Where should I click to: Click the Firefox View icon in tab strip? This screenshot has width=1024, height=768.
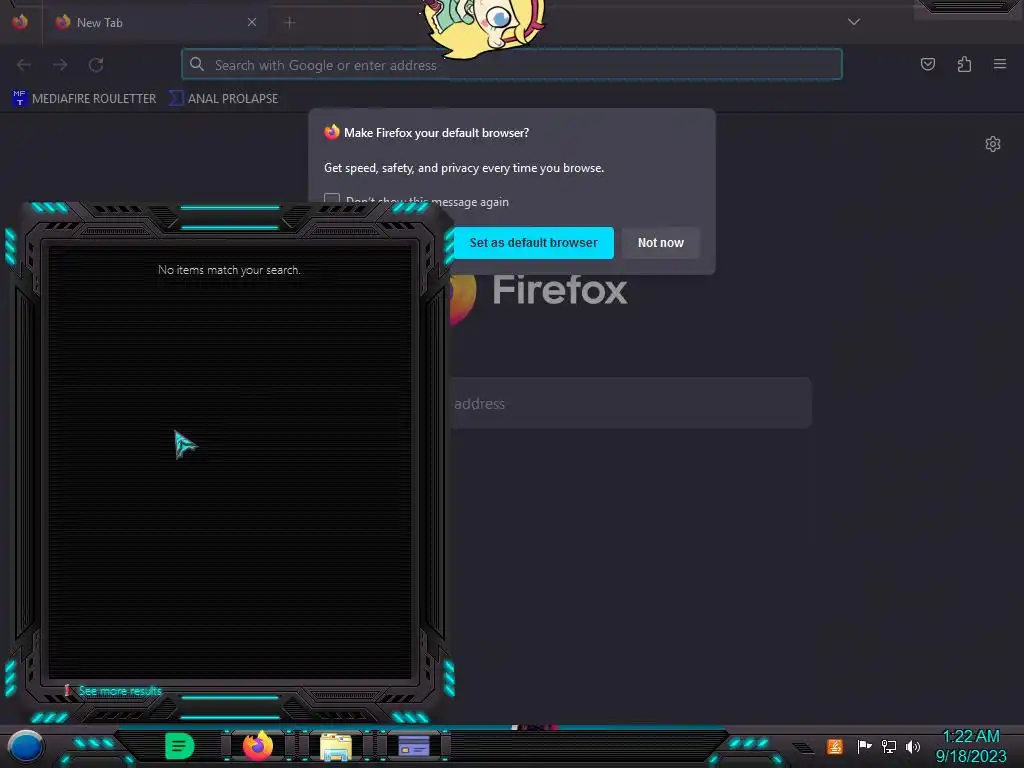coord(20,22)
